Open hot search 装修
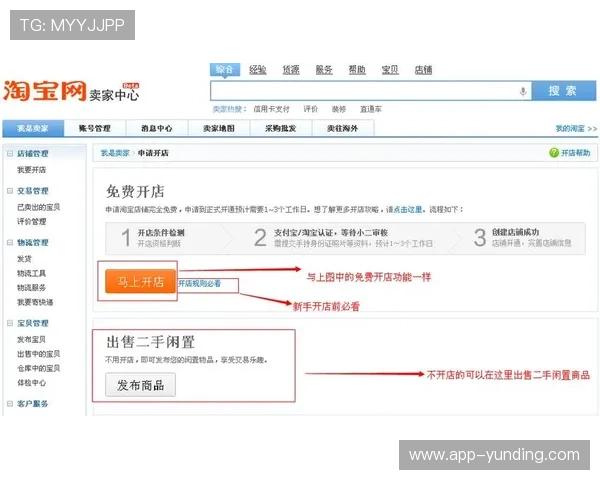 coord(339,109)
